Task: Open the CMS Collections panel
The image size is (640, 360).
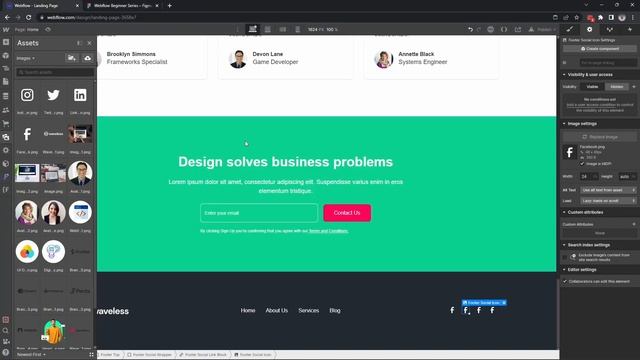Action: pos(6,96)
